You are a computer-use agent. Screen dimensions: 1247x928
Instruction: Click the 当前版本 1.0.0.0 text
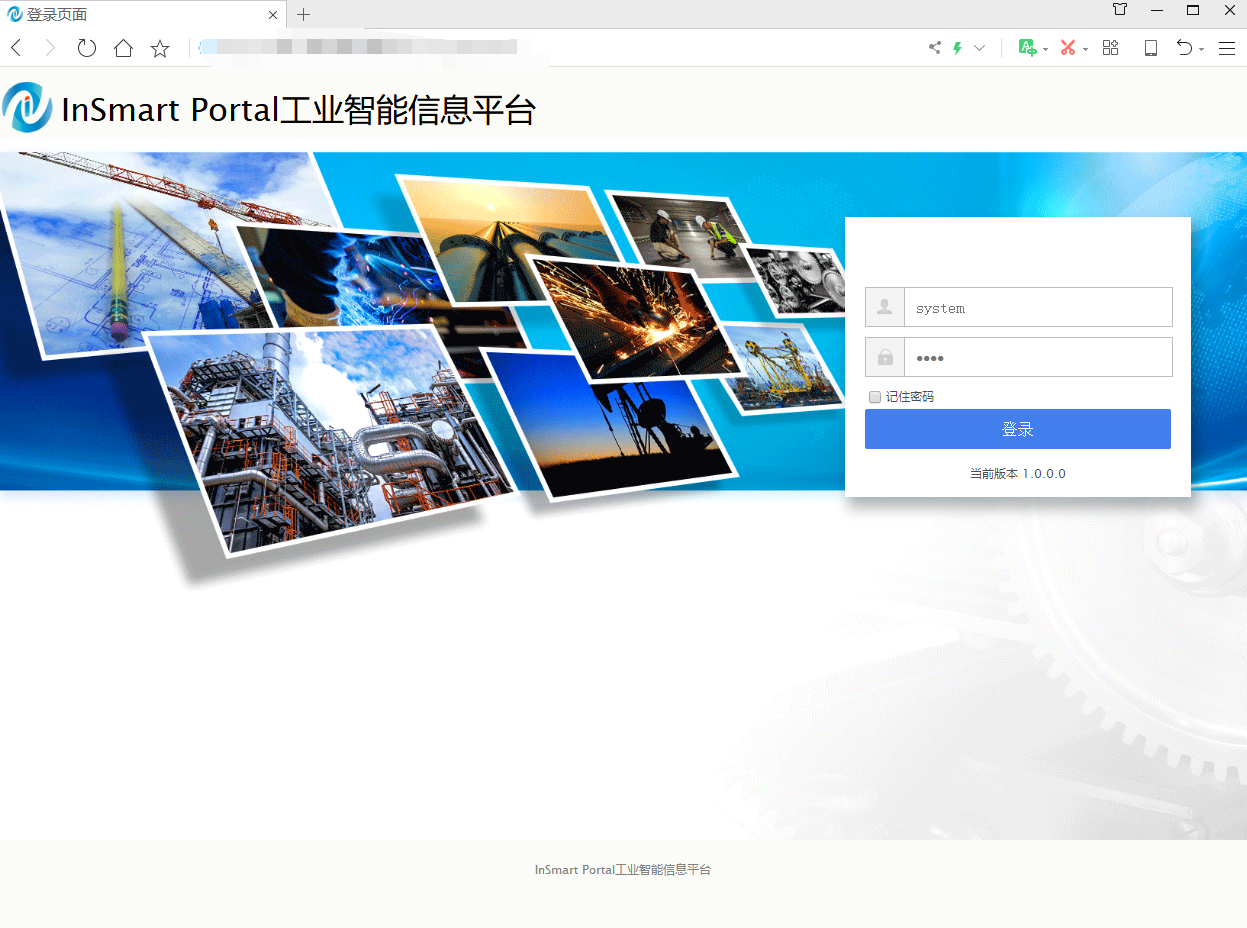tap(1018, 473)
